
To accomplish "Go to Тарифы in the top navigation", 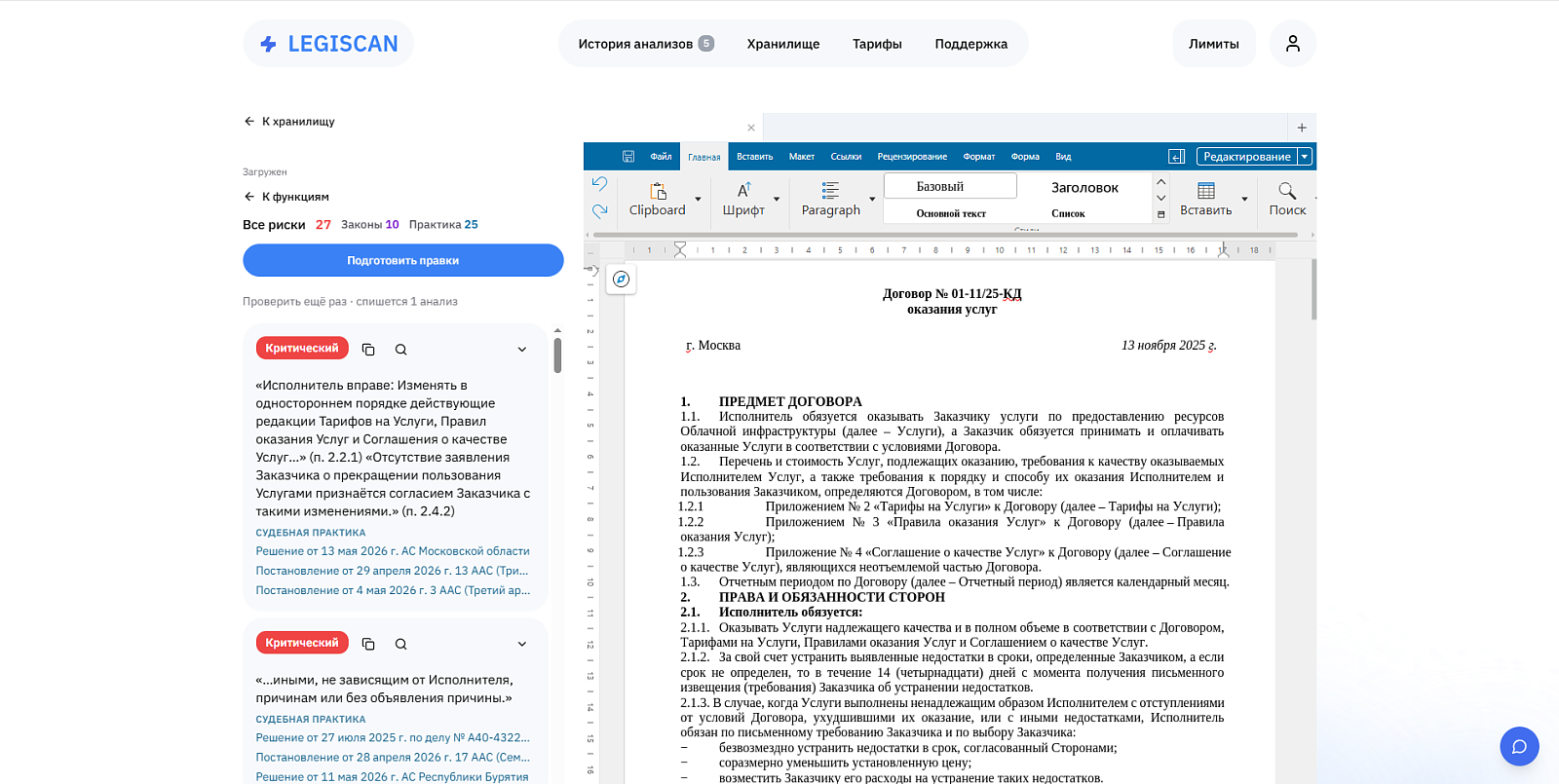I will pos(877,44).
